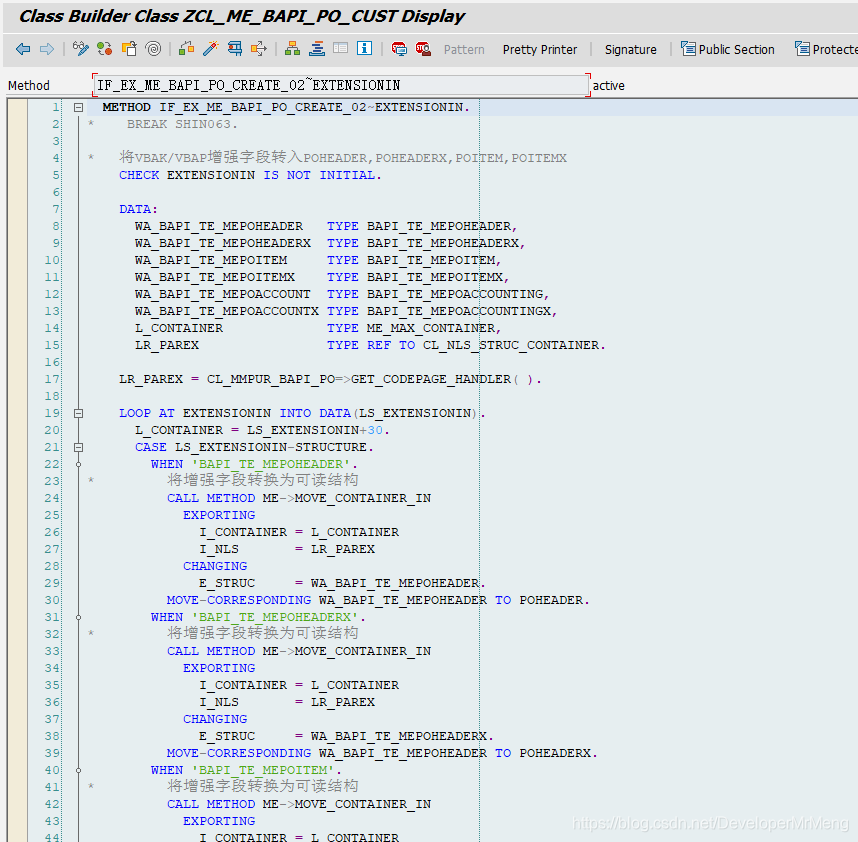This screenshot has width=858, height=842.
Task: Click 'BAPI_TE_MEPOACCOUNTING,' type on line 12
Action: [x=457, y=294]
